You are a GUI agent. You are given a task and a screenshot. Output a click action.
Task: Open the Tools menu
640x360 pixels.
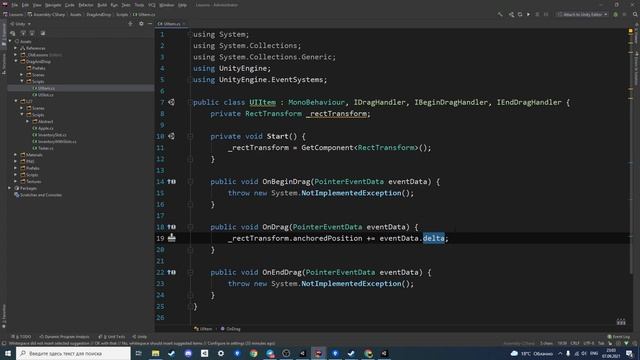[x=139, y=5]
